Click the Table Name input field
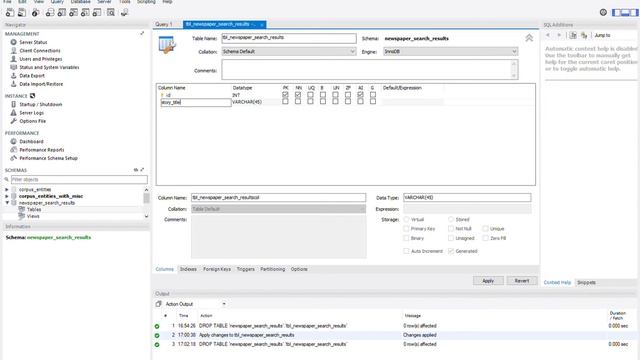 pyautogui.click(x=289, y=38)
